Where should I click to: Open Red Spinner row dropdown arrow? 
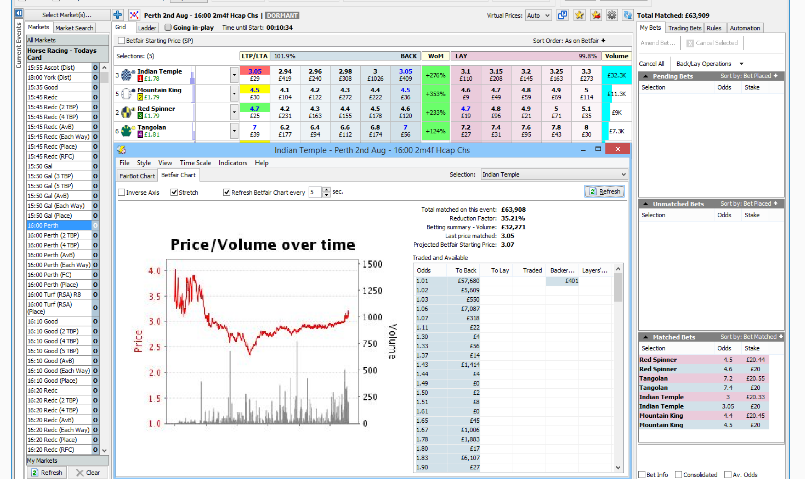[x=234, y=112]
